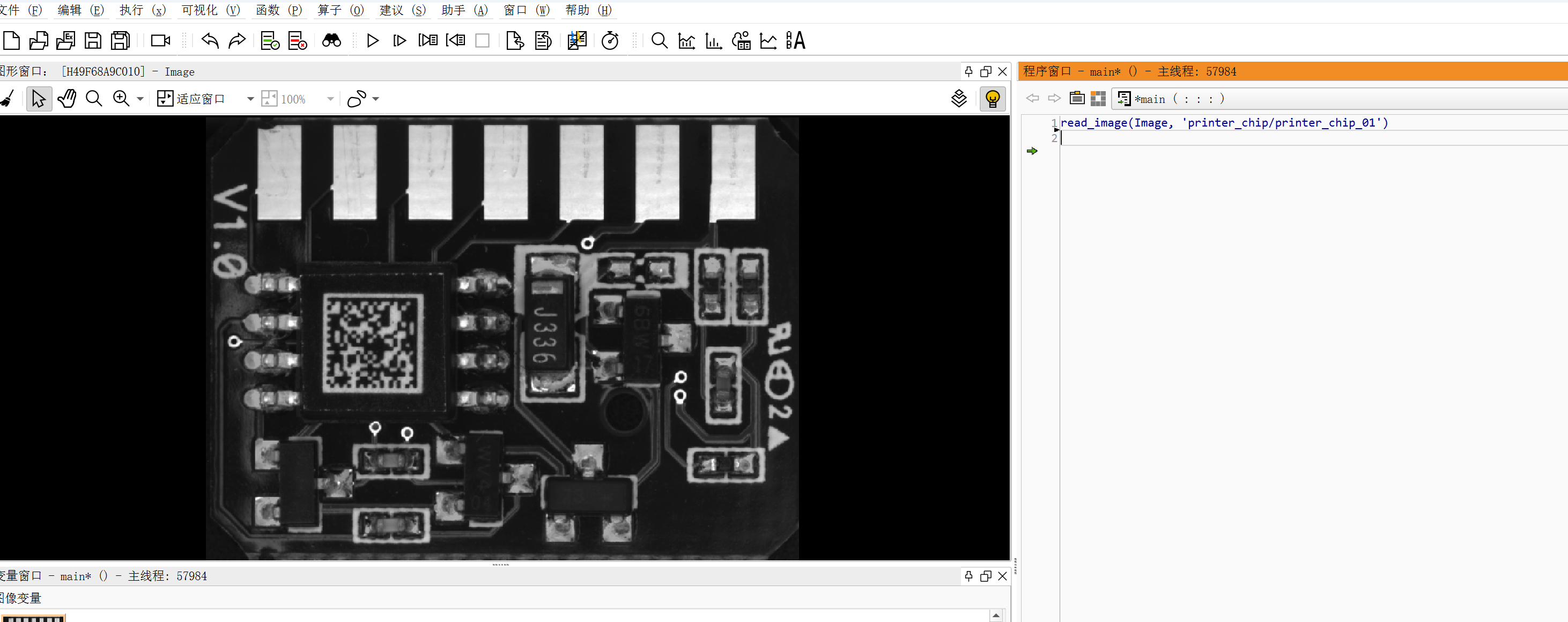Screen dimensions: 1568x622
Task: Click the undo arrow button
Action: pos(210,41)
